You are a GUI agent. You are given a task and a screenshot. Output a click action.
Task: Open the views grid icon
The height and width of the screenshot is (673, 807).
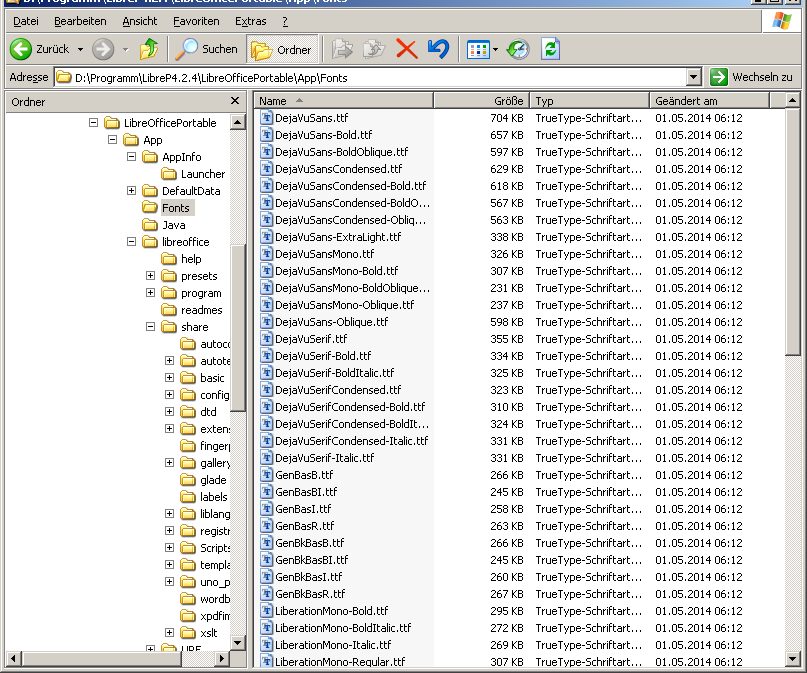coord(478,50)
